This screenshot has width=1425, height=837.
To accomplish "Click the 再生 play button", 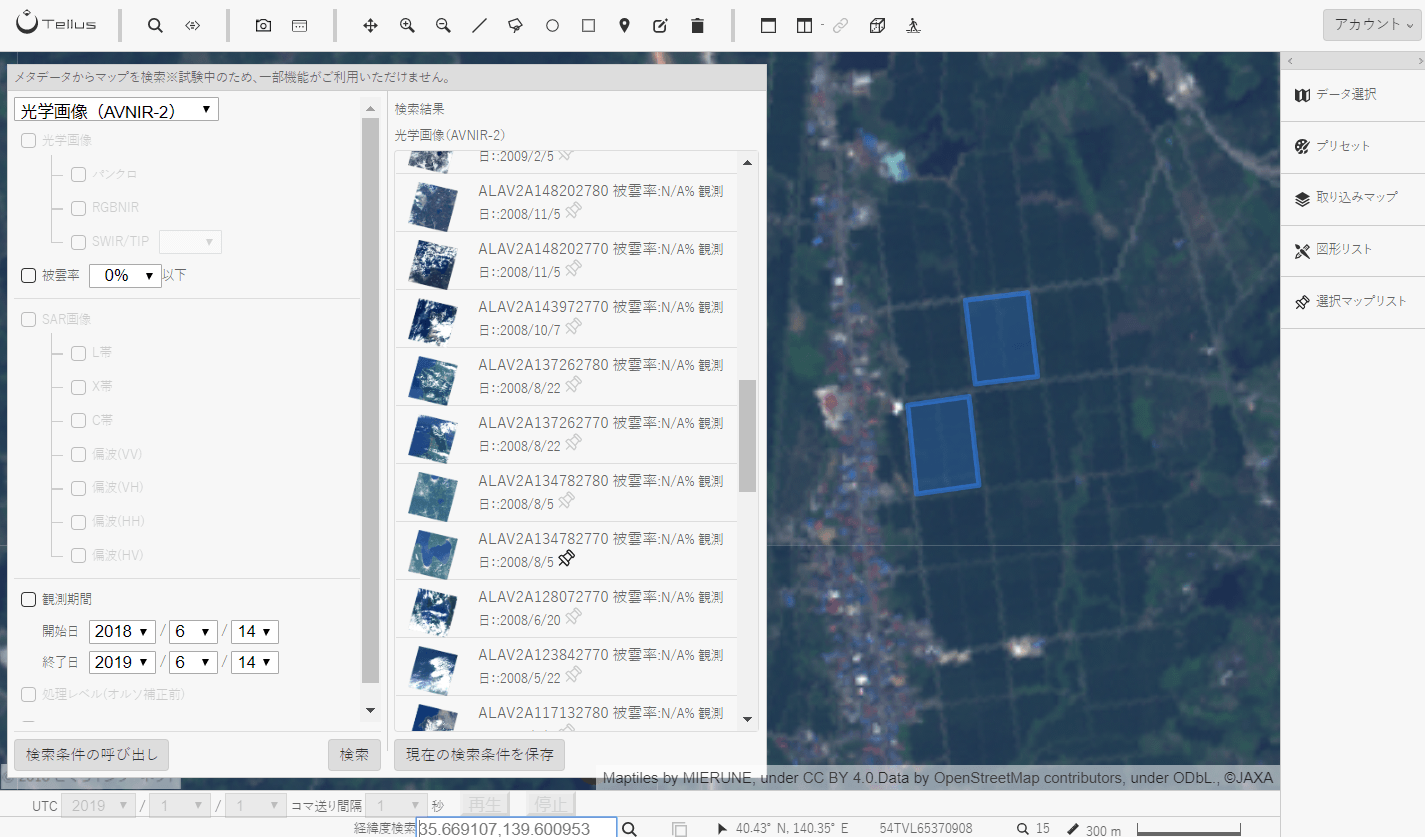I will (485, 805).
